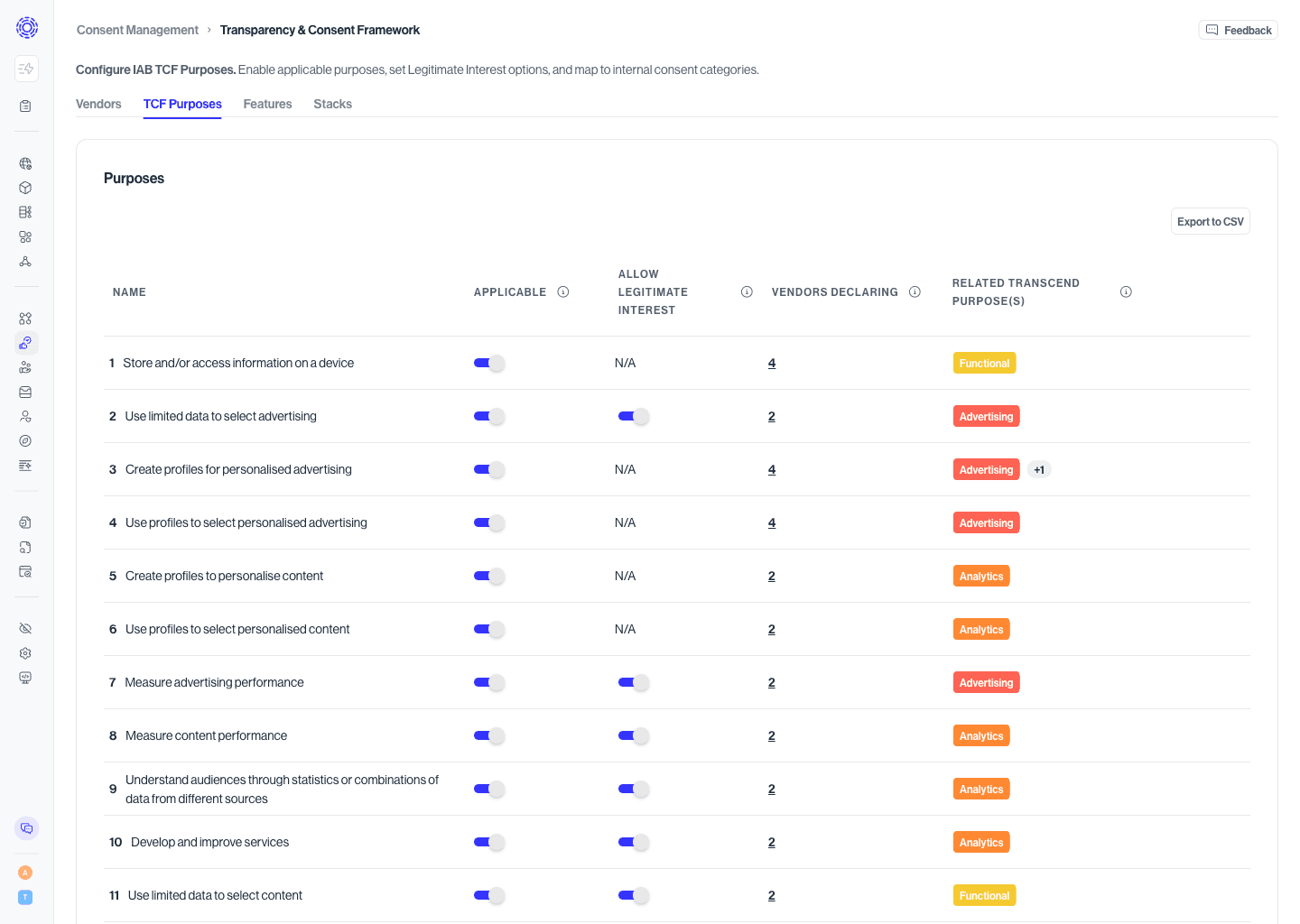Open vendors count for Use limited data to select advertising
Image resolution: width=1300 pixels, height=924 pixels.
pos(772,416)
